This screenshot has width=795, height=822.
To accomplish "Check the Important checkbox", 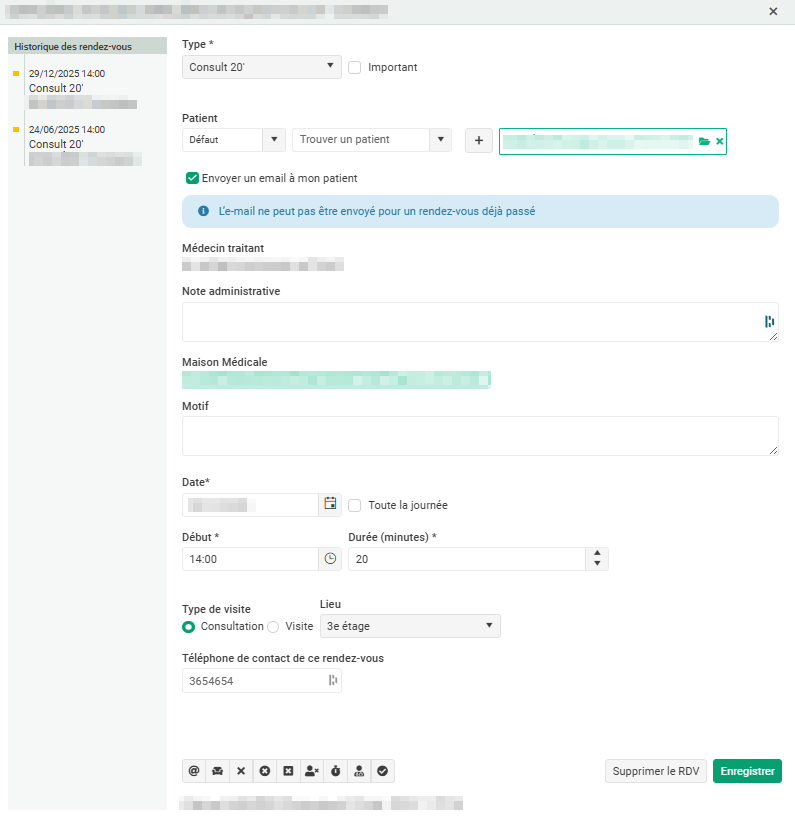I will tap(355, 68).
